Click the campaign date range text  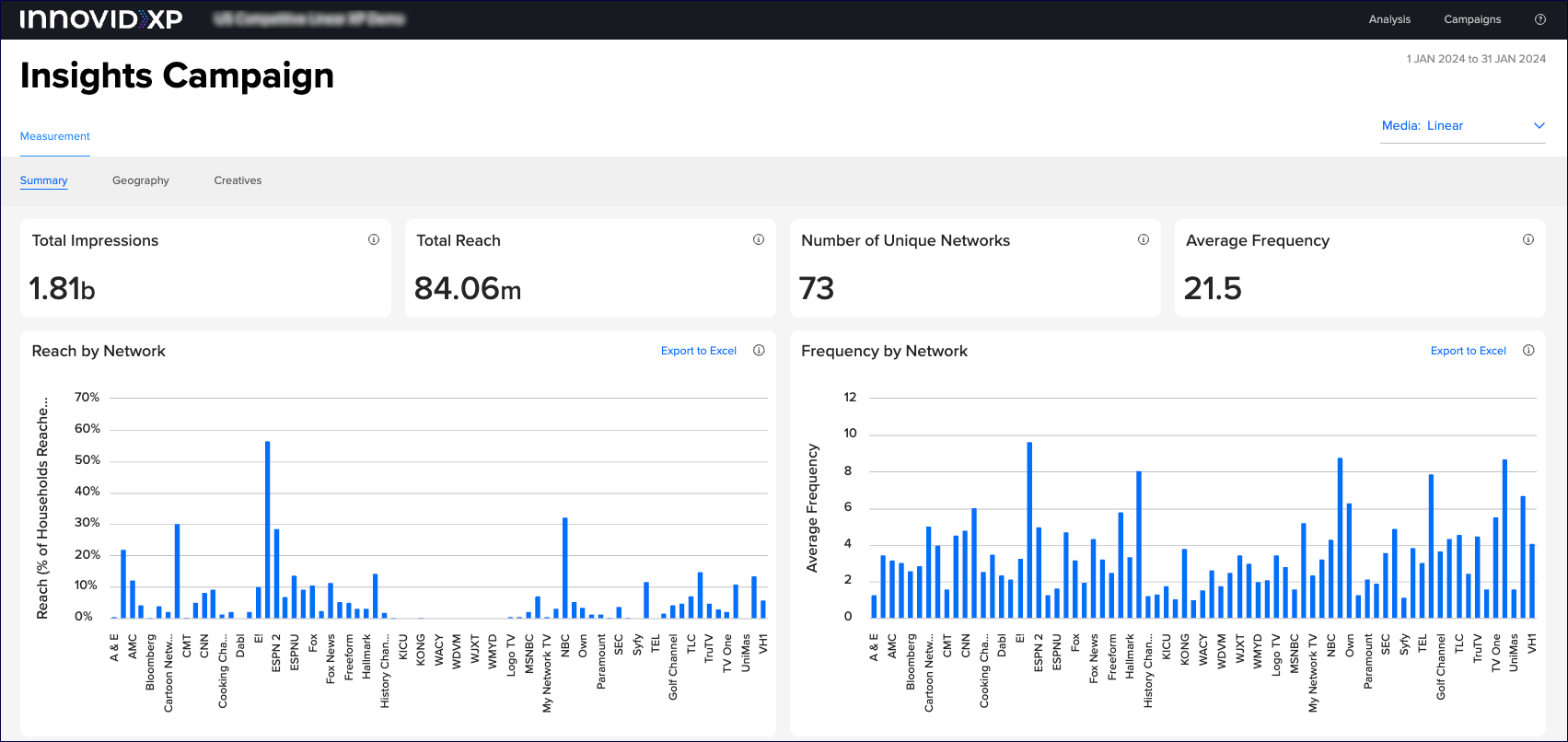coord(1476,59)
